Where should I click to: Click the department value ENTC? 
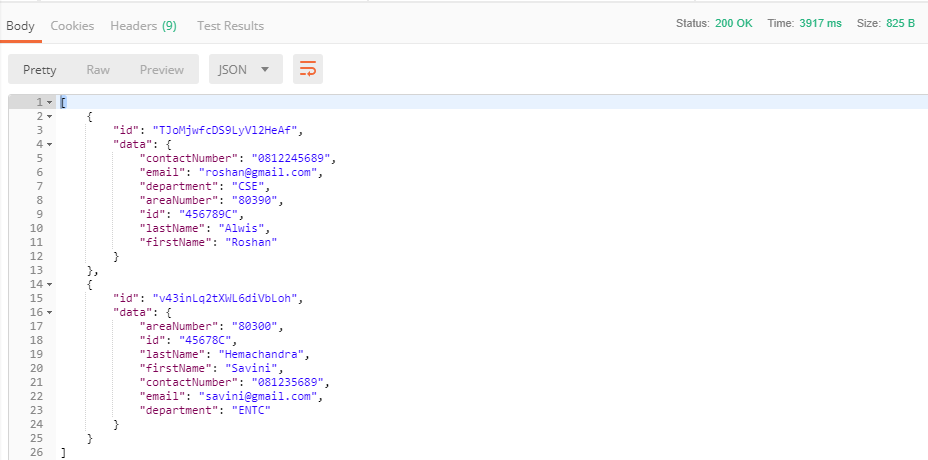click(x=251, y=410)
